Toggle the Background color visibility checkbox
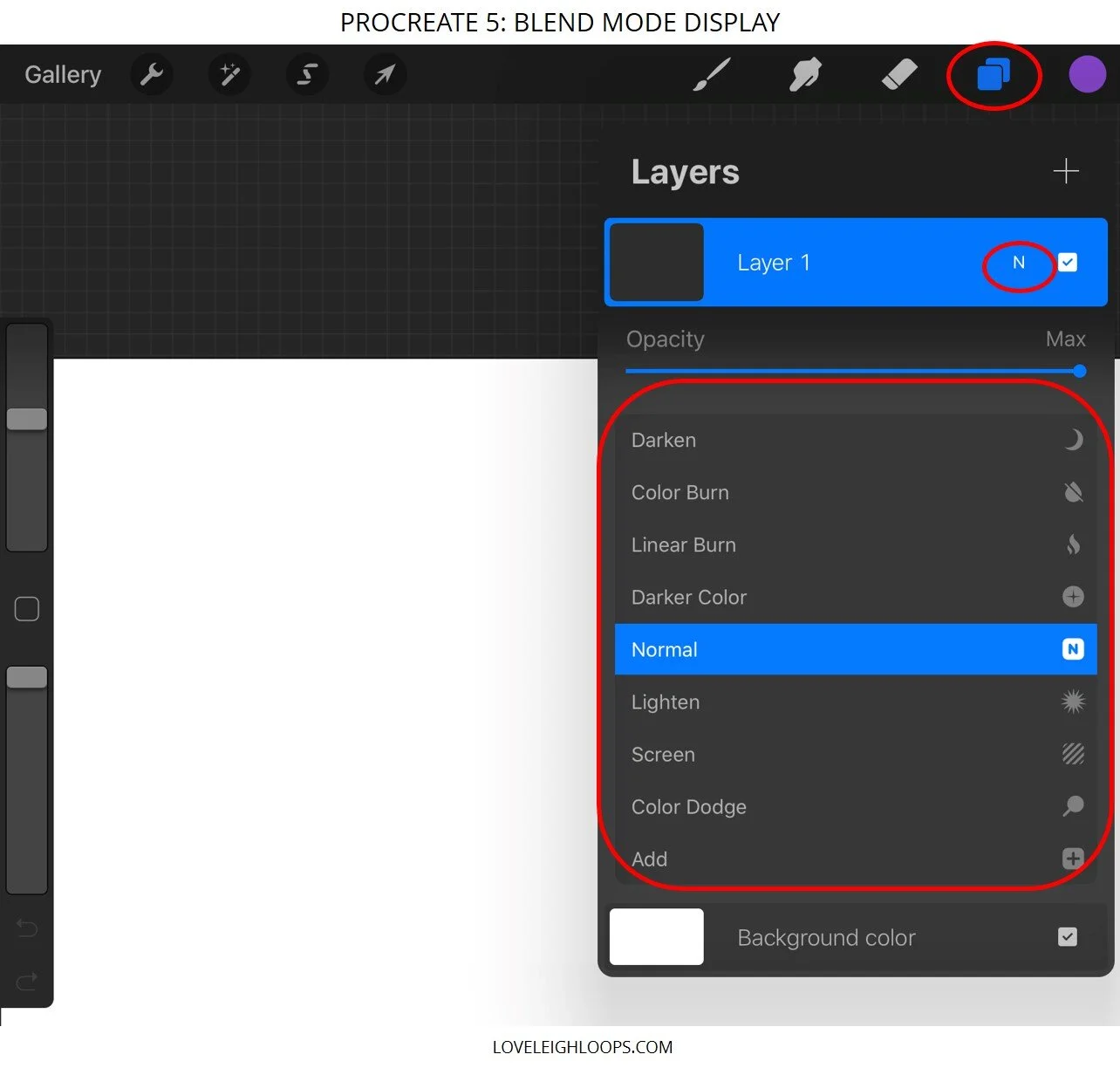1120x1068 pixels. (1067, 936)
